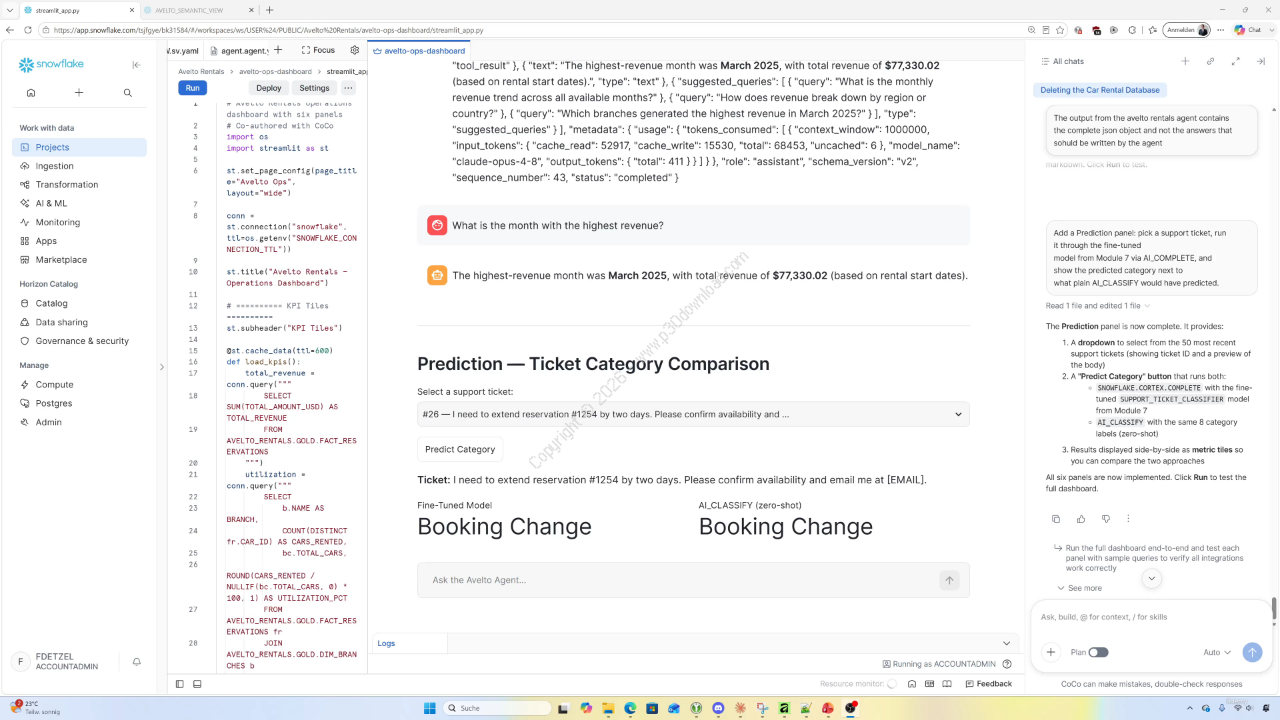
Task: Toggle the left panel layout icon
Action: point(180,684)
